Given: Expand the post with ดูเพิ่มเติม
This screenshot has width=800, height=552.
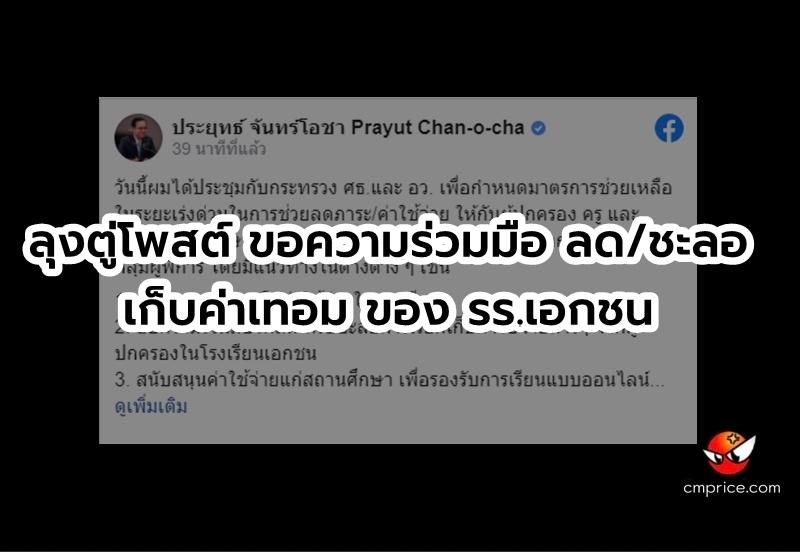Looking at the screenshot, I should (x=151, y=407).
